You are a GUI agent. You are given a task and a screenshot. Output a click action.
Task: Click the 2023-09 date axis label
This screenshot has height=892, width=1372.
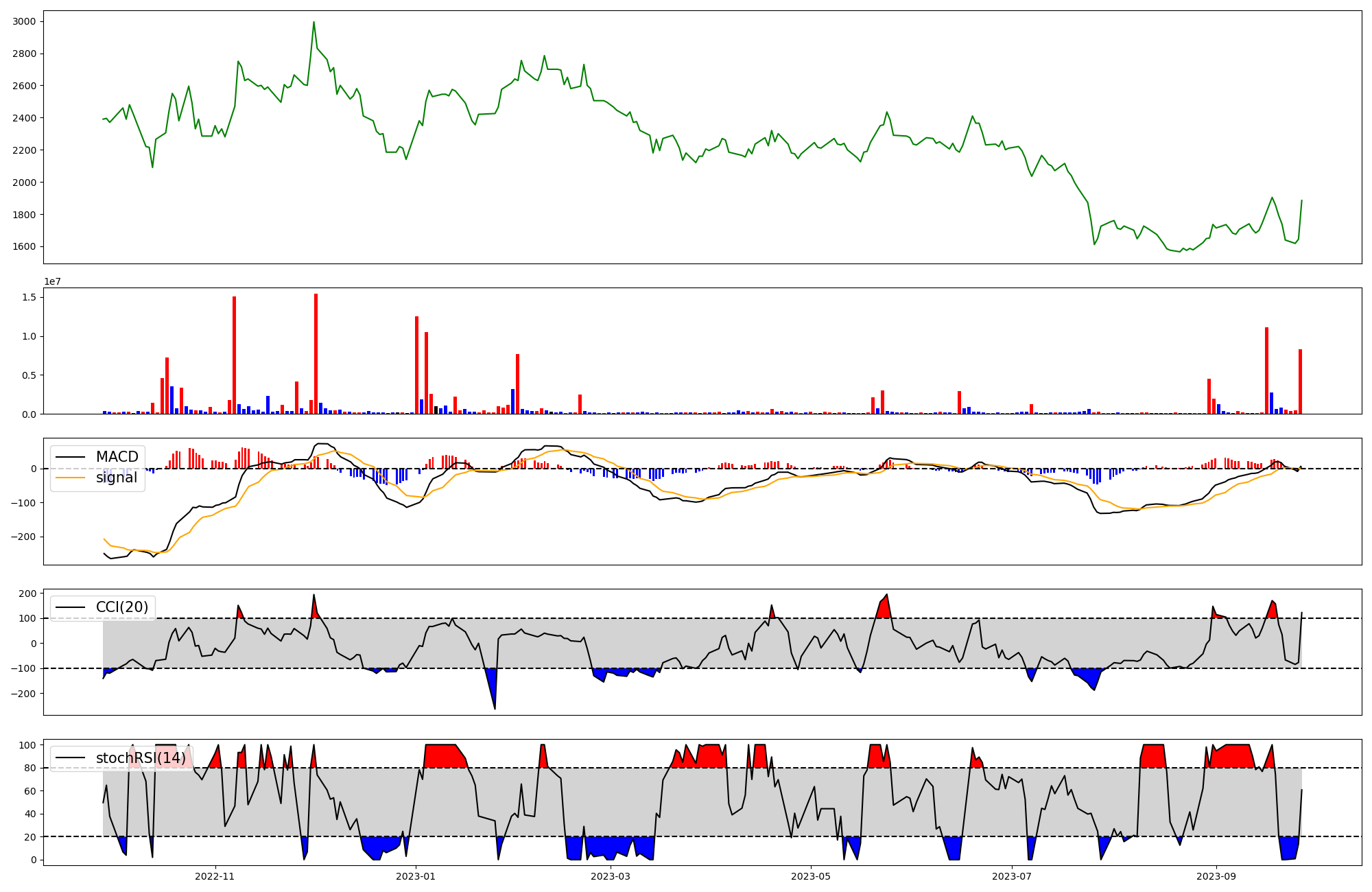1216,876
